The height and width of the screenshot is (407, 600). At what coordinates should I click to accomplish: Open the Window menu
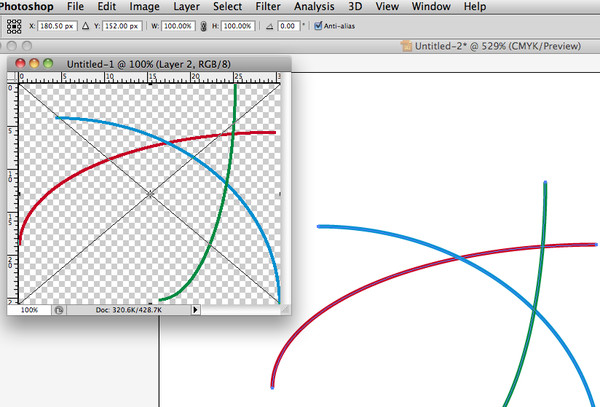coord(431,7)
